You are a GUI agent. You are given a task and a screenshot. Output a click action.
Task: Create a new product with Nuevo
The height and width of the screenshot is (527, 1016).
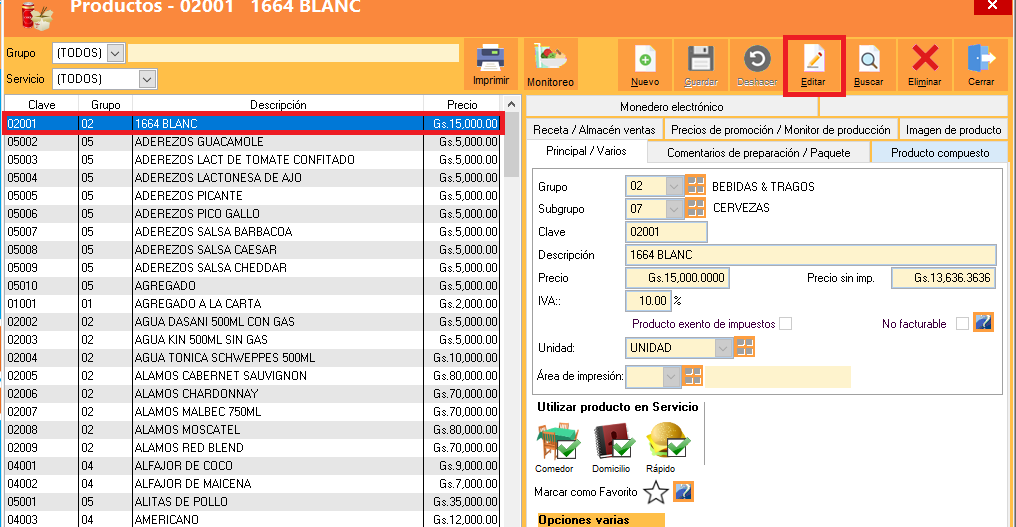tap(645, 64)
